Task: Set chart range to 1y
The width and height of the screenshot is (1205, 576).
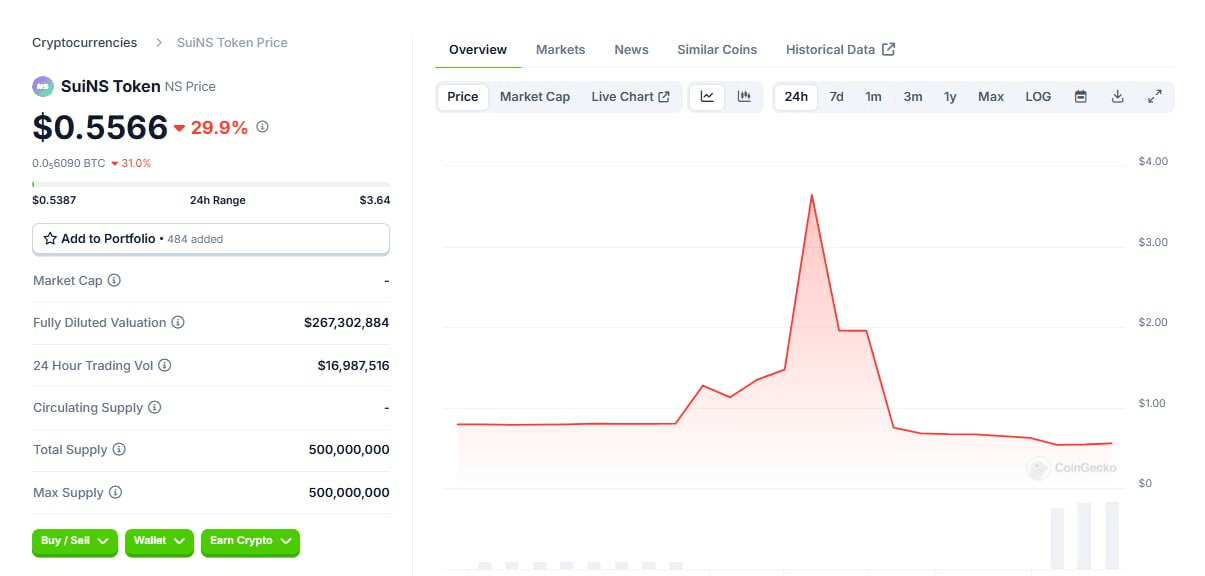Action: (x=950, y=97)
